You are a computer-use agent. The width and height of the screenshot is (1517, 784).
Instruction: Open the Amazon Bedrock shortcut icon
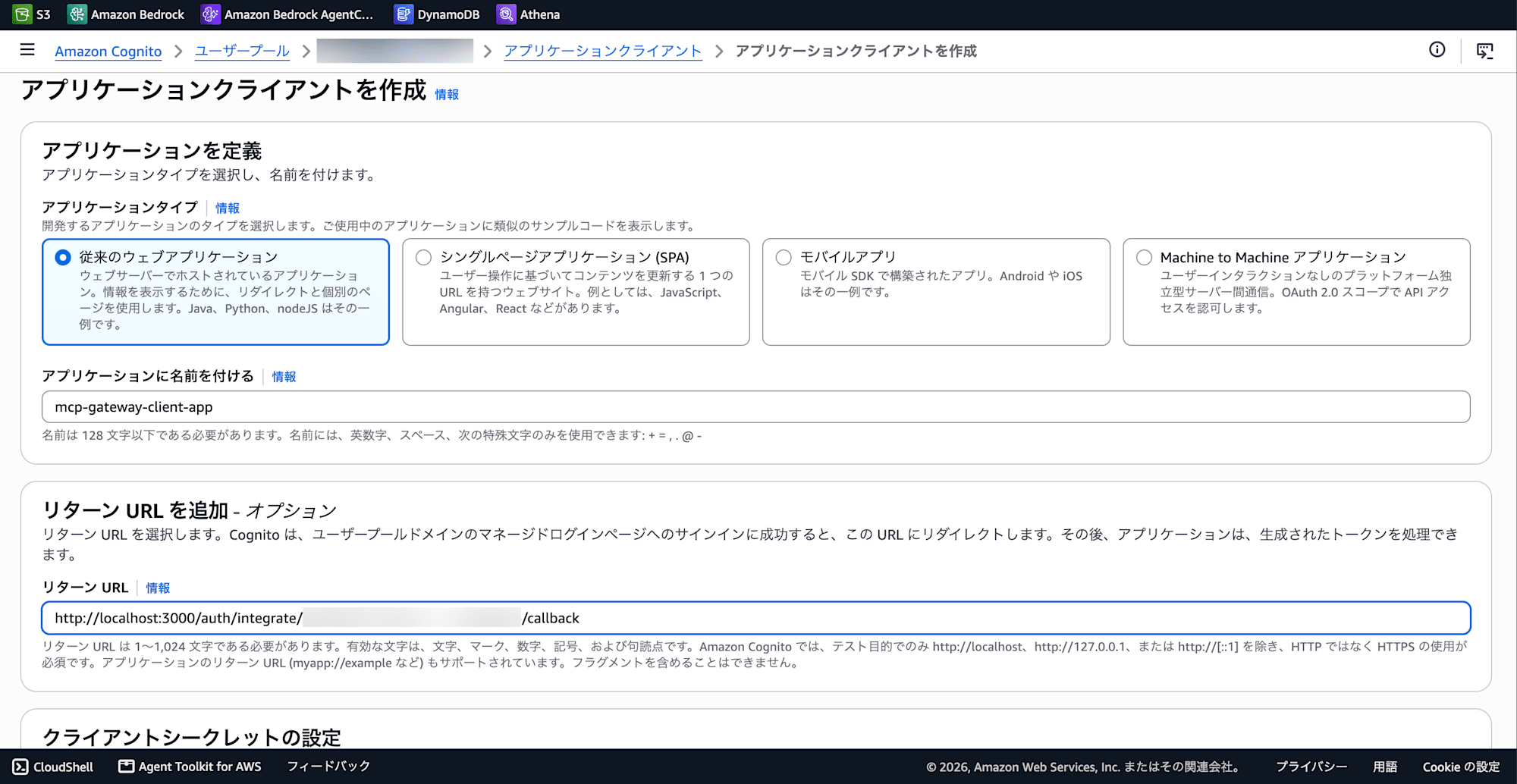pos(77,14)
